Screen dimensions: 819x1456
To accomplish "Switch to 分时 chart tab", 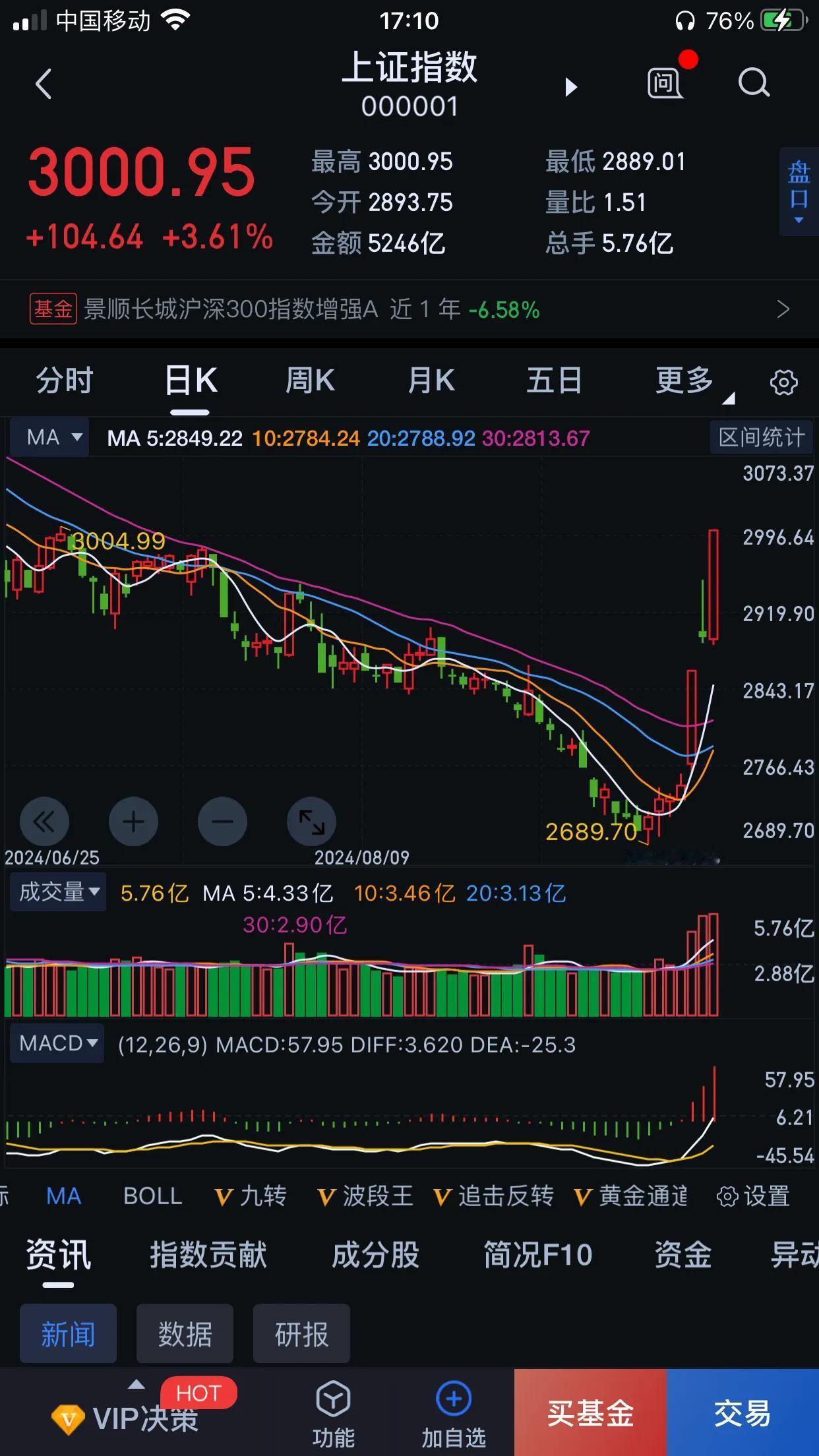I will 65,381.
